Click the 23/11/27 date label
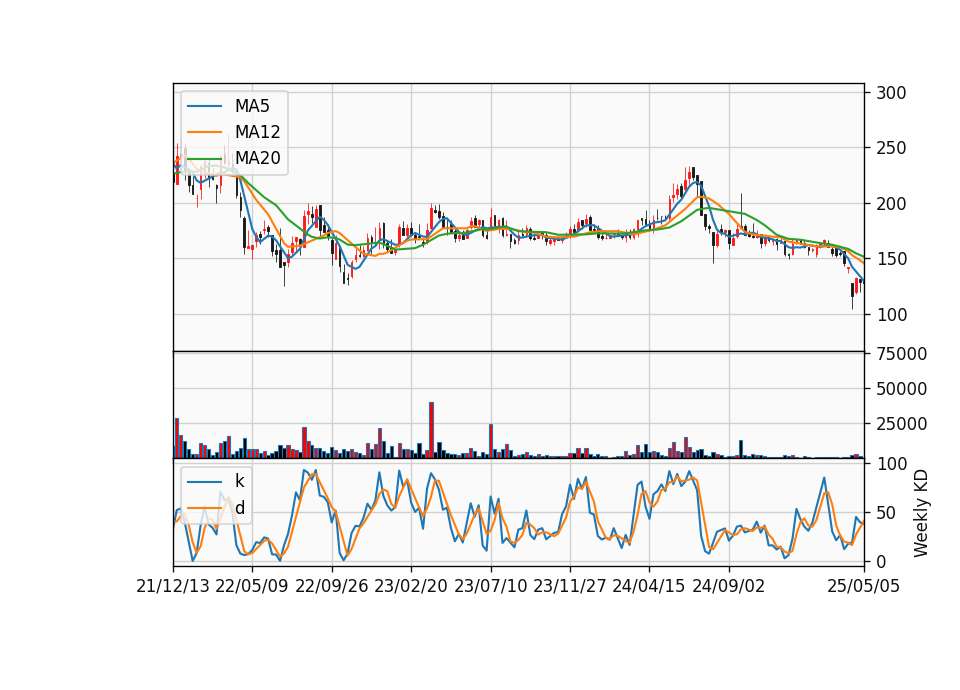 point(570,586)
